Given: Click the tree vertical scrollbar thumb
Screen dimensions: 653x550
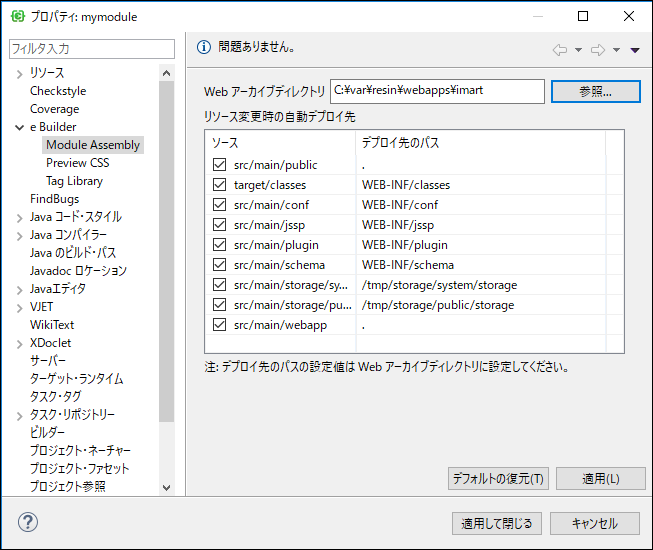Looking at the screenshot, I should 167,251.
